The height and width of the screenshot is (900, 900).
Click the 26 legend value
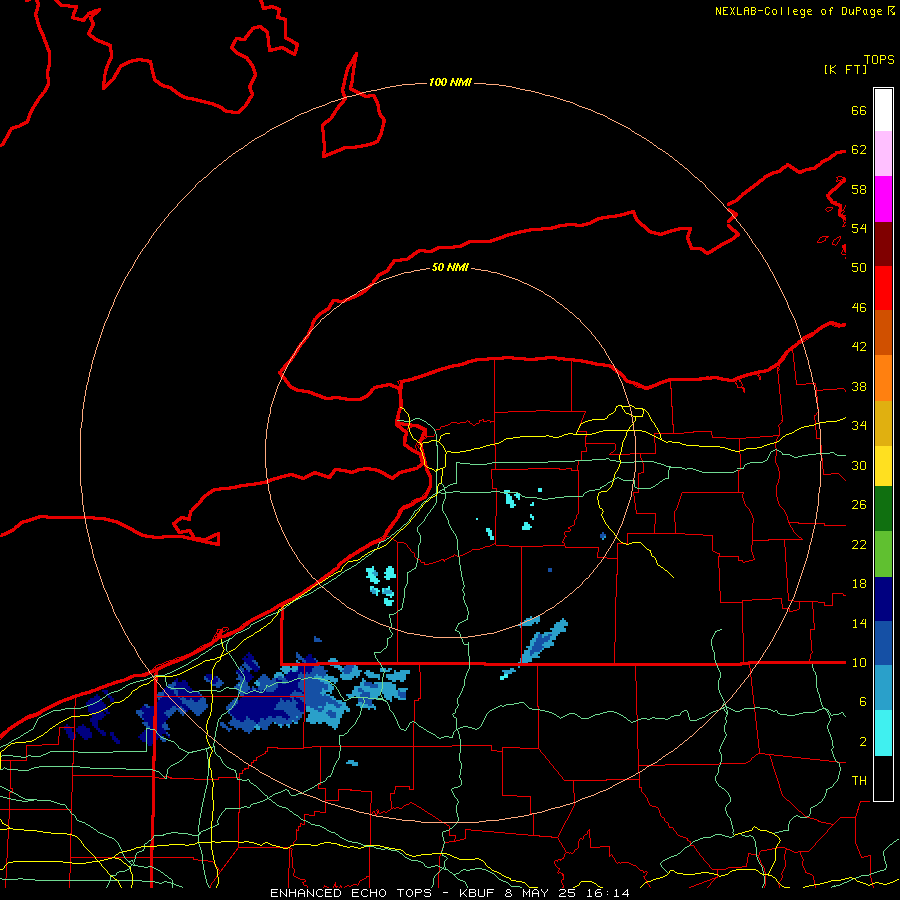point(859,505)
